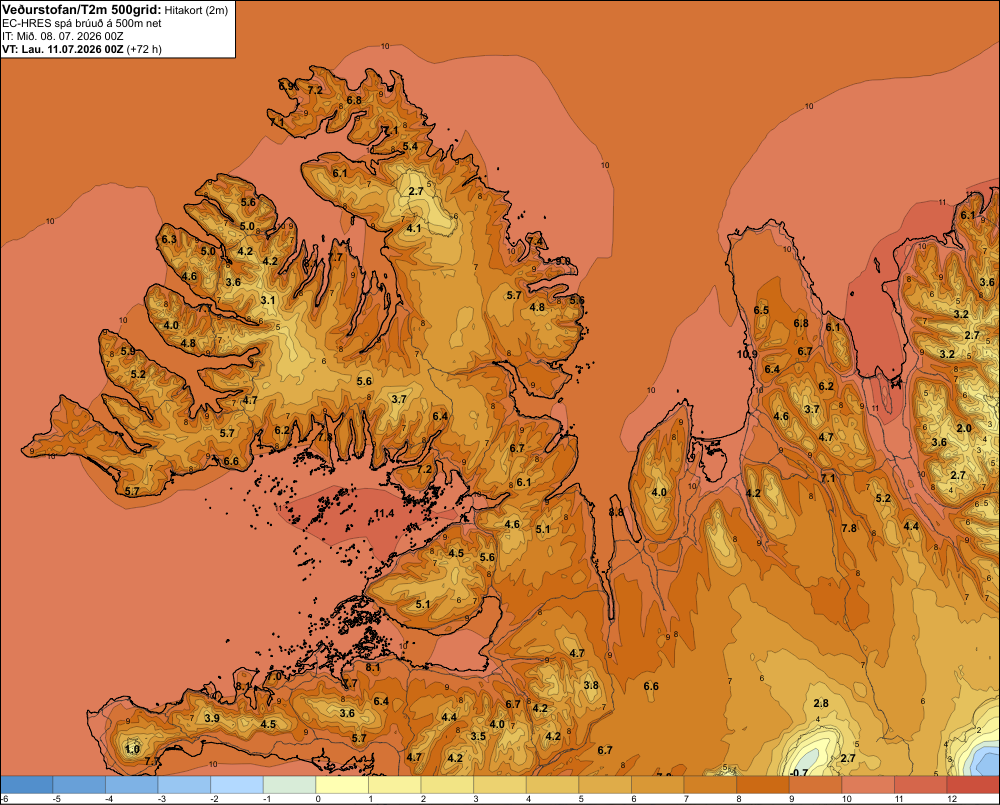The image size is (1000, 805).
Task: Click the 2.7 label on the northern glacier
Action: (x=416, y=191)
